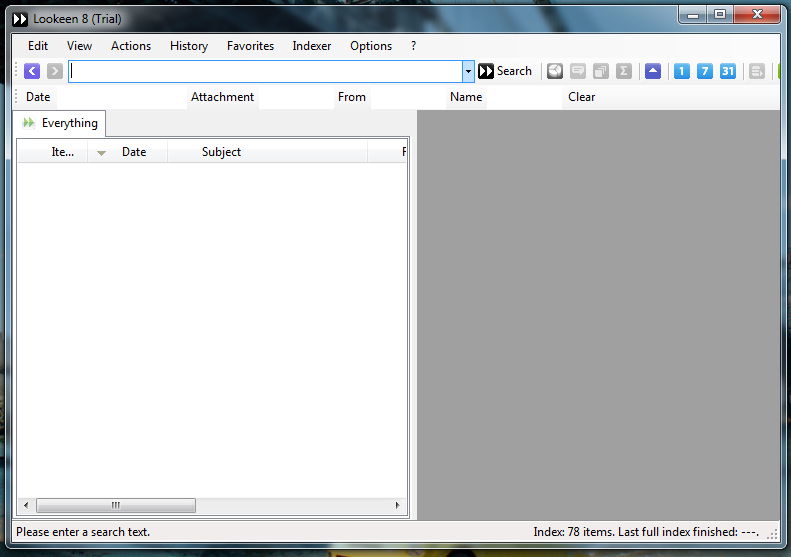Focus the search text input field

pos(265,71)
